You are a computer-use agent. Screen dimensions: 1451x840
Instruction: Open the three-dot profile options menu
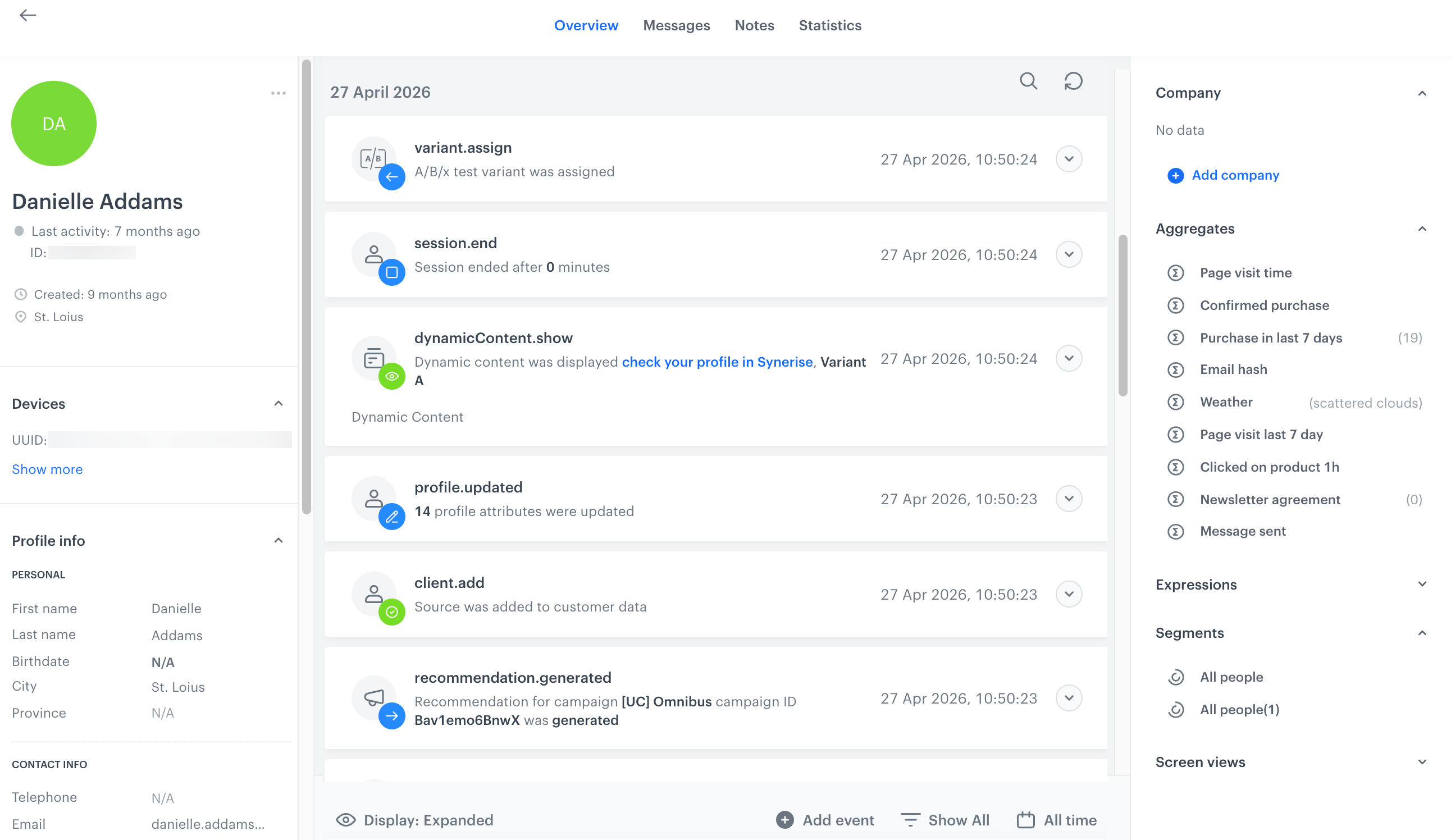point(278,93)
